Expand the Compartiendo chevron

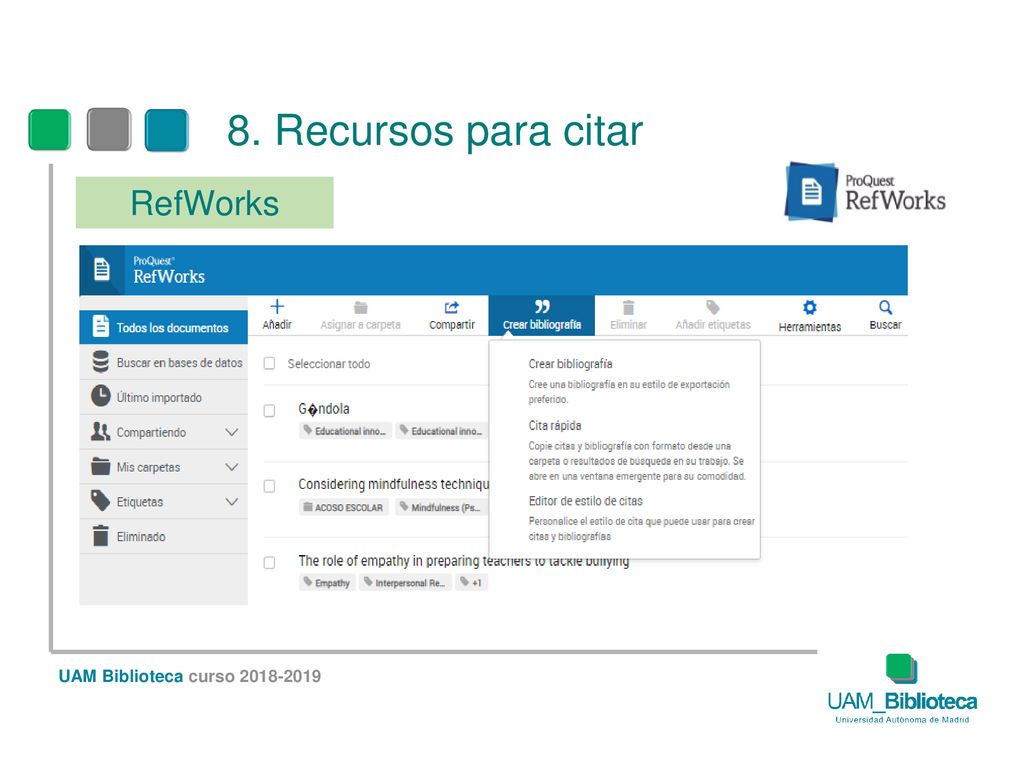coord(231,432)
